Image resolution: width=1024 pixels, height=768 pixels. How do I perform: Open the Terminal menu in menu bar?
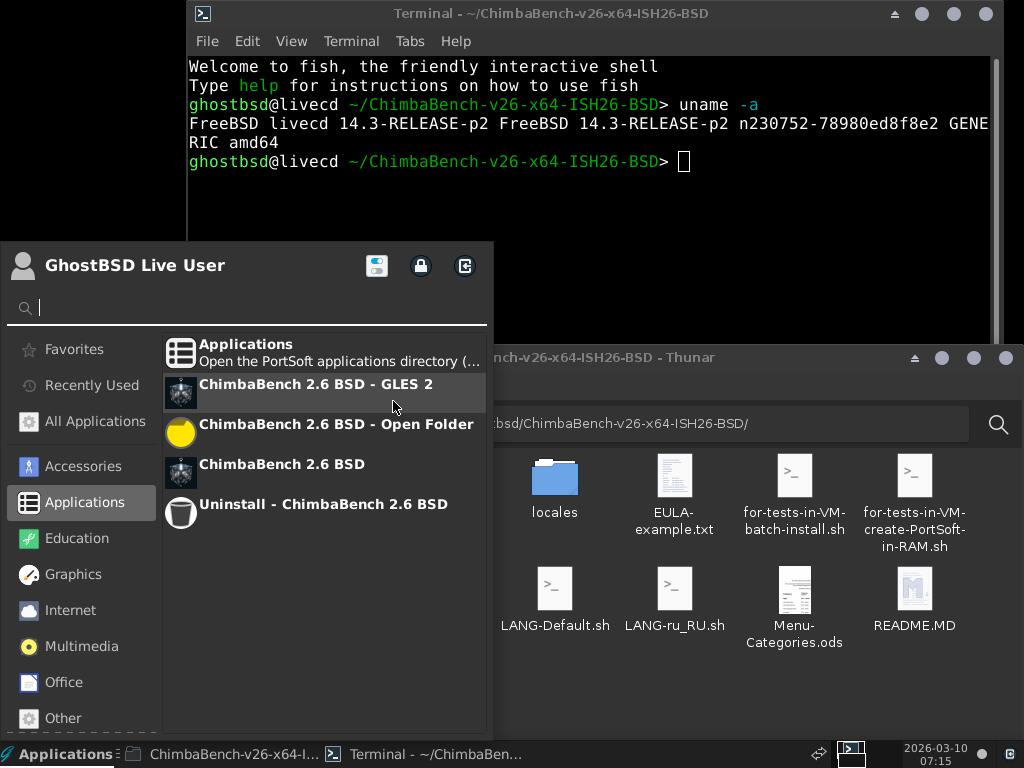click(x=351, y=41)
